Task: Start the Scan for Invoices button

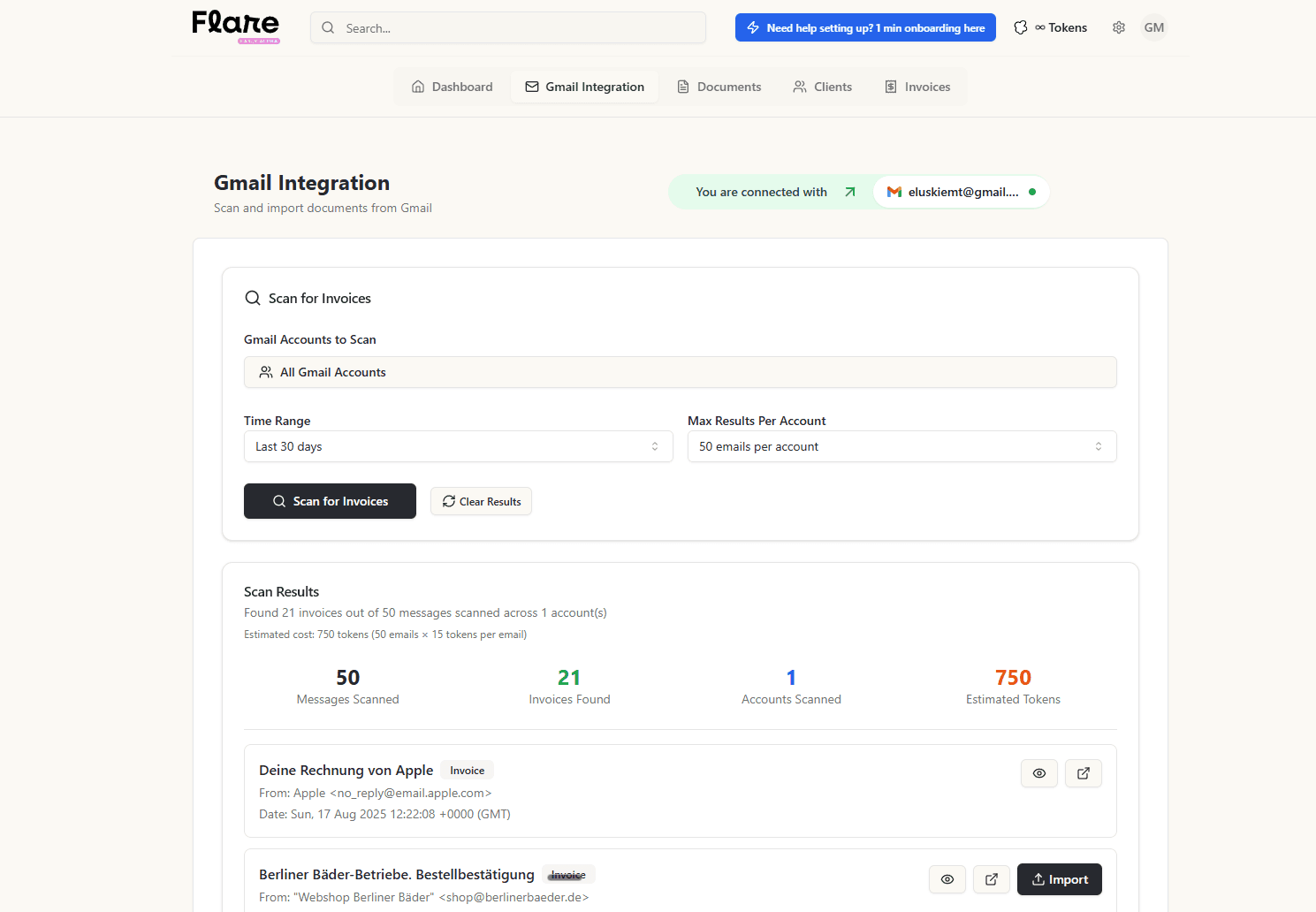Action: pyautogui.click(x=330, y=501)
